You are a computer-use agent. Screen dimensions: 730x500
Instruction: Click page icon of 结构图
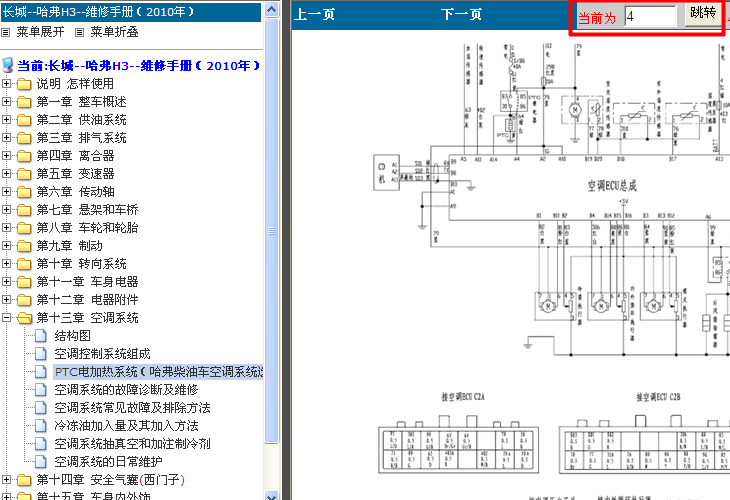(41, 336)
